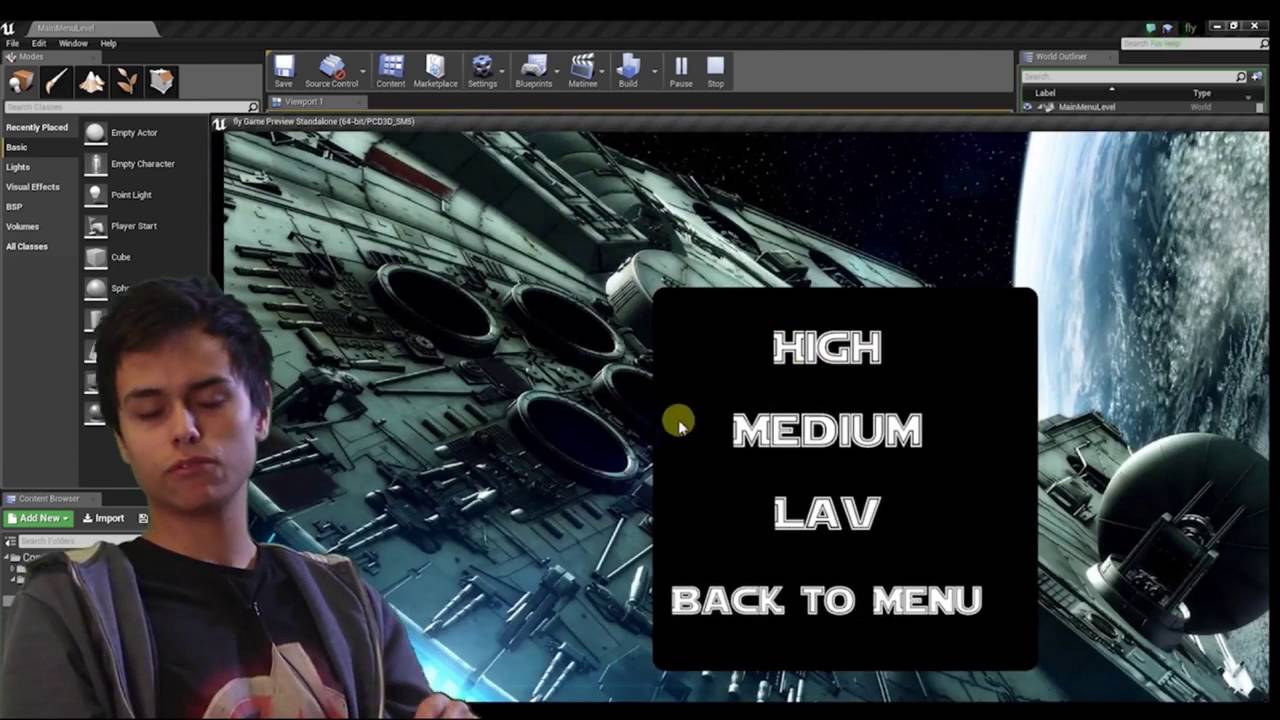
Task: Select the Basic category
Action: (17, 147)
